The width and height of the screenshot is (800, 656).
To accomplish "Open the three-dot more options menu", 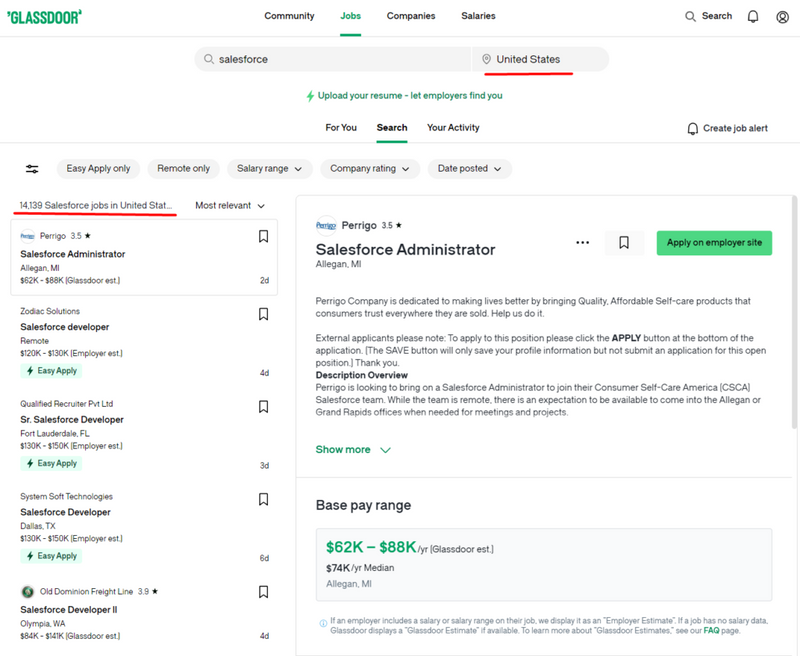I will pos(582,243).
